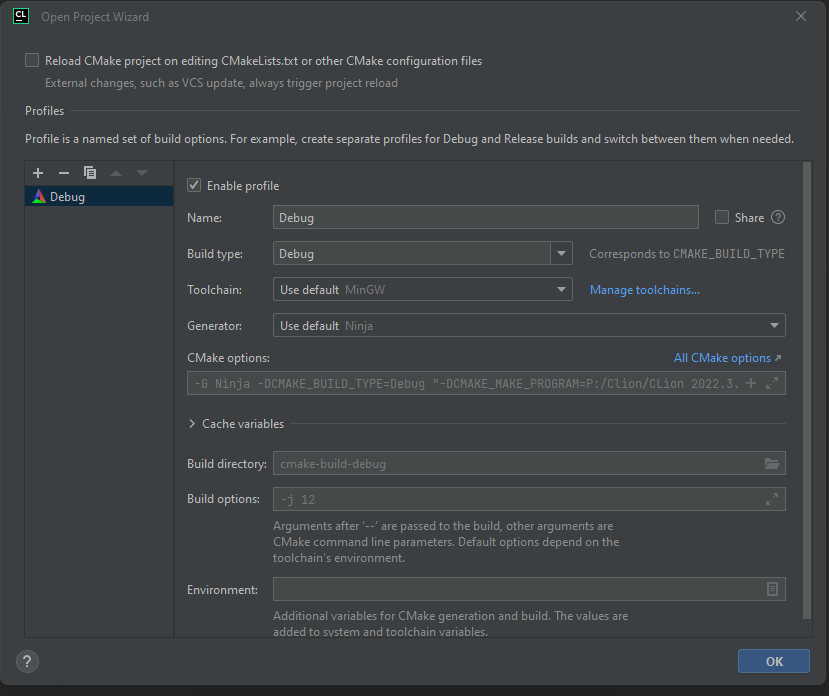Open the Build type dropdown

click(561, 253)
